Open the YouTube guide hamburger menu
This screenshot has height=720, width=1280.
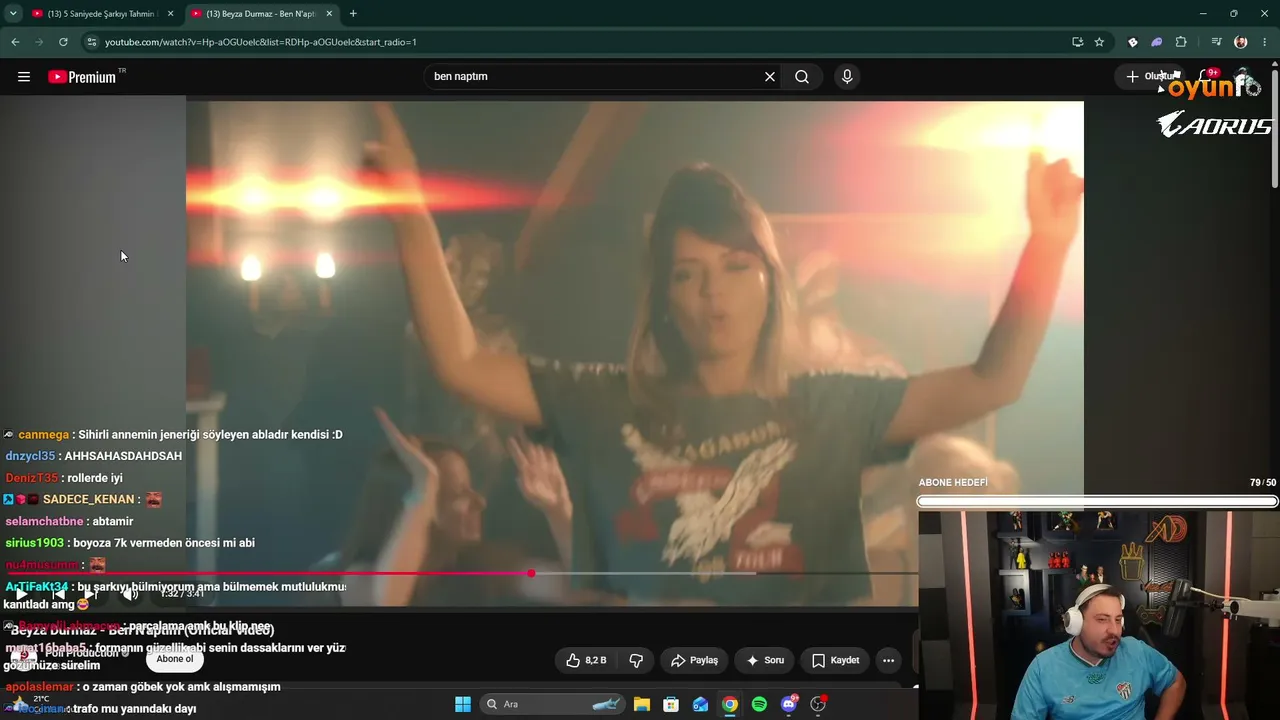24,77
